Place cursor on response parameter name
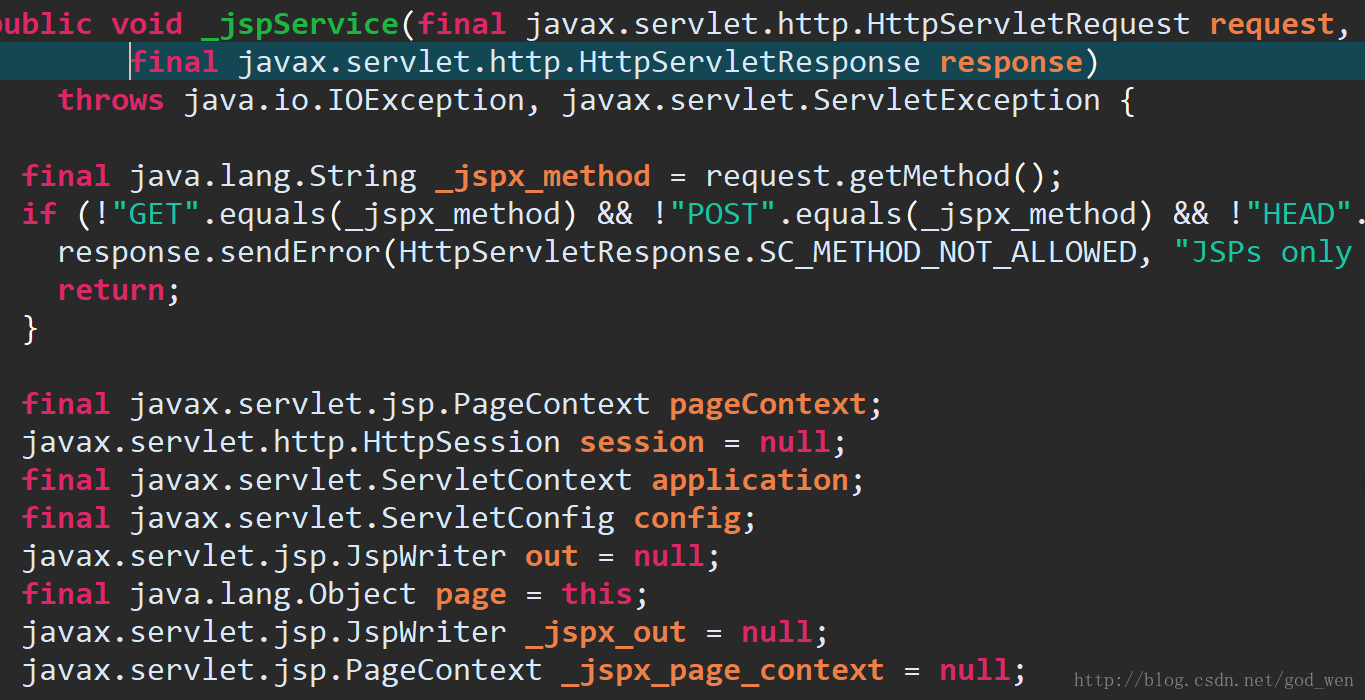Screen dimensions: 1365x700 (1011, 62)
